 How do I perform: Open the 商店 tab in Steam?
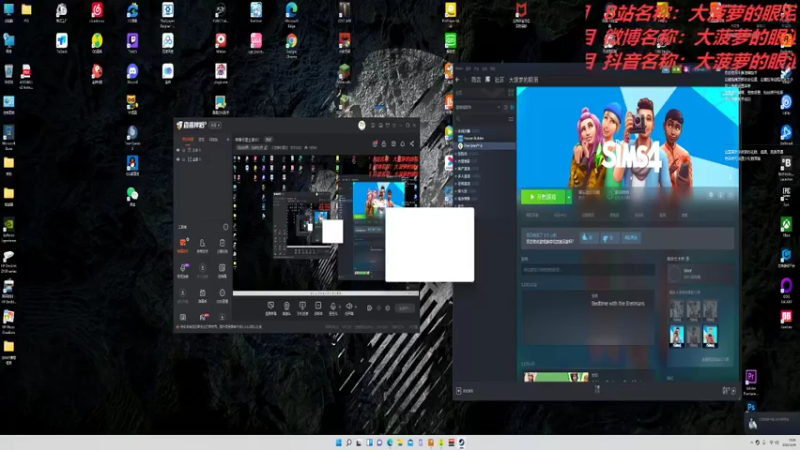point(476,80)
